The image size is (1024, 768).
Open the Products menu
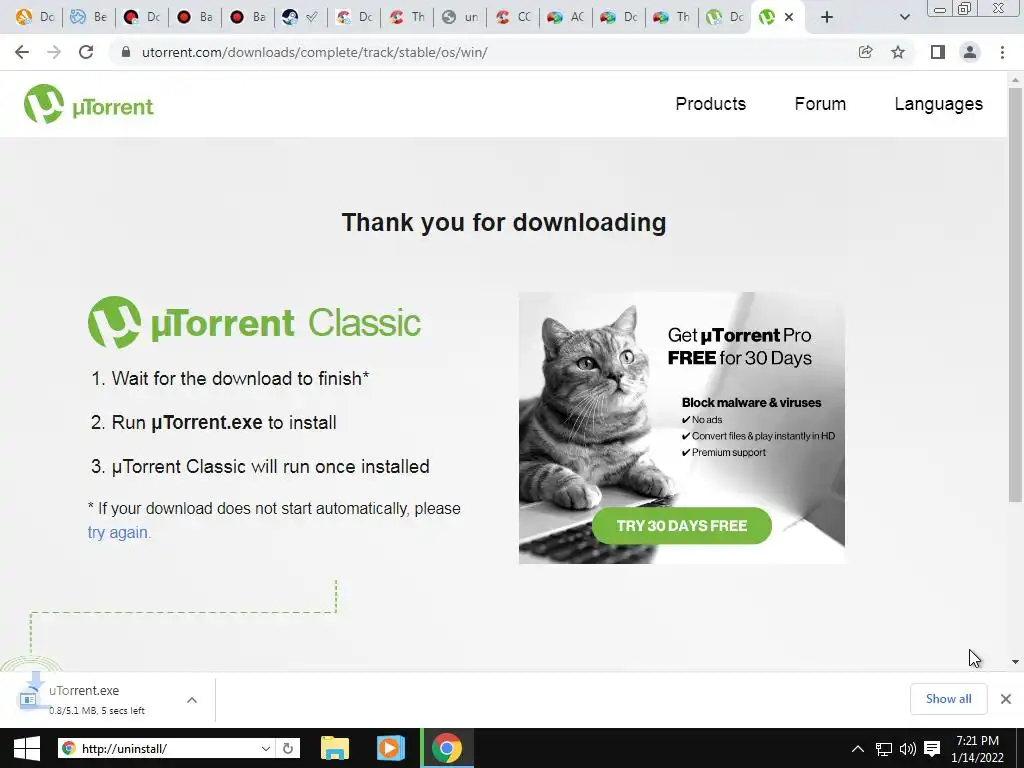[x=711, y=104]
